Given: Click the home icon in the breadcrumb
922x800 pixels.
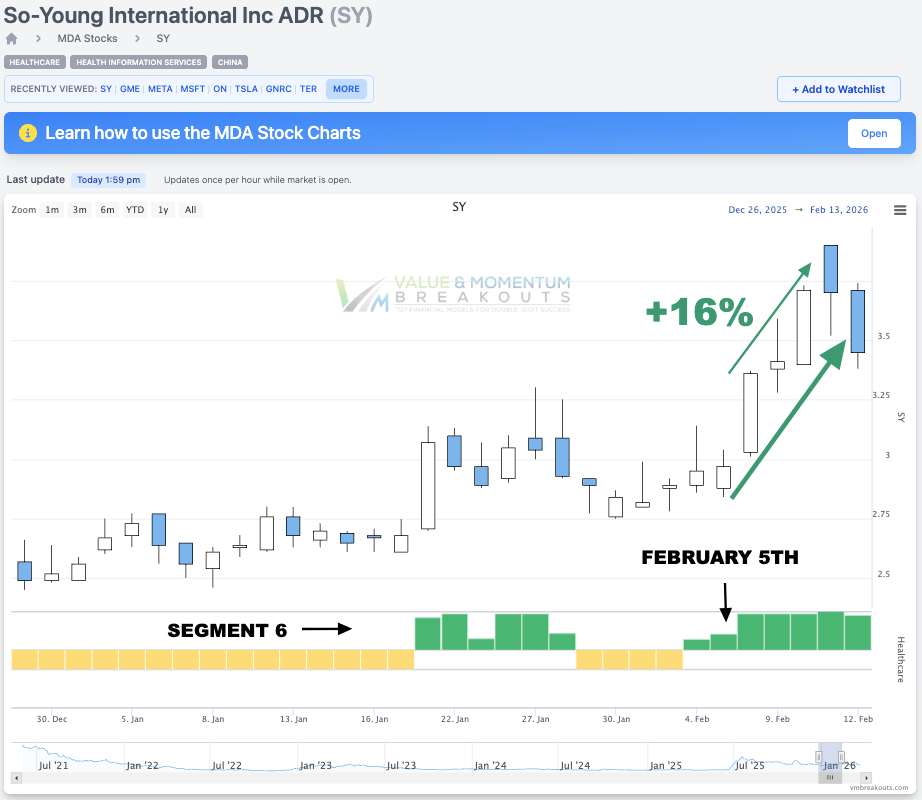Looking at the screenshot, I should point(10,37).
